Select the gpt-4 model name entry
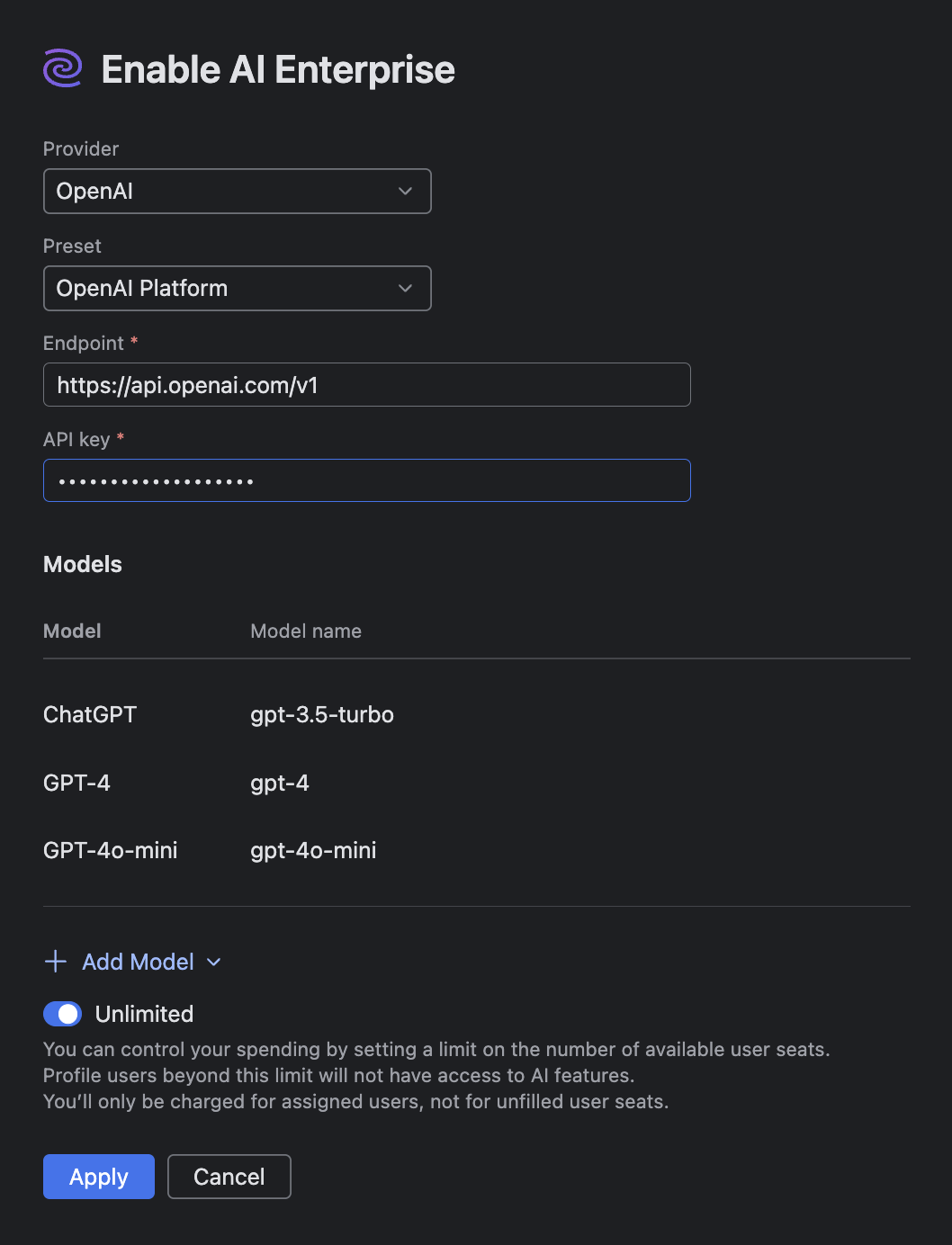 279,783
